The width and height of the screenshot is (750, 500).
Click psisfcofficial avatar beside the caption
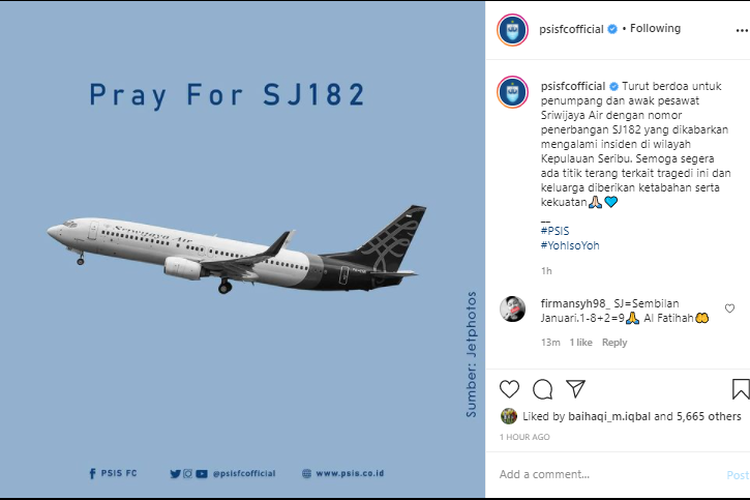(x=513, y=92)
